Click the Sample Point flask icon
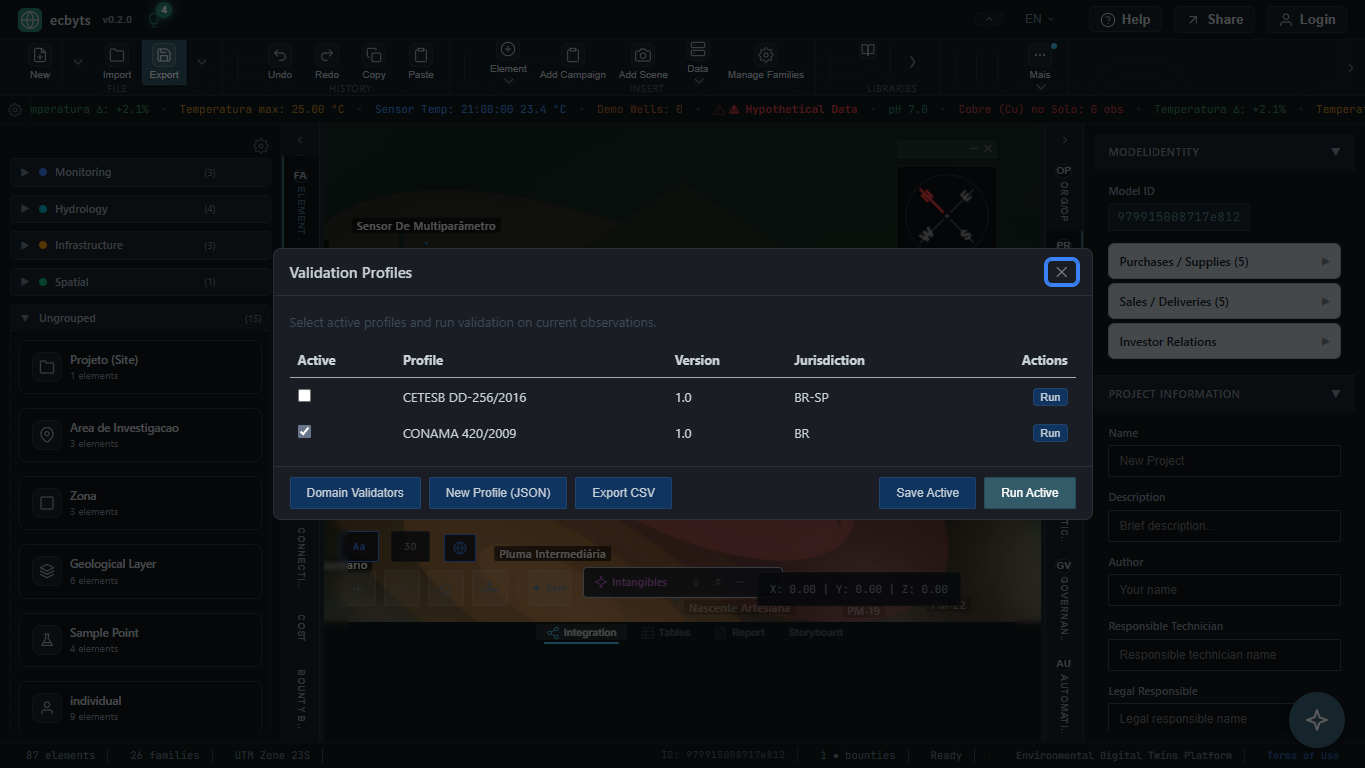This screenshot has width=1365, height=768. 46,640
